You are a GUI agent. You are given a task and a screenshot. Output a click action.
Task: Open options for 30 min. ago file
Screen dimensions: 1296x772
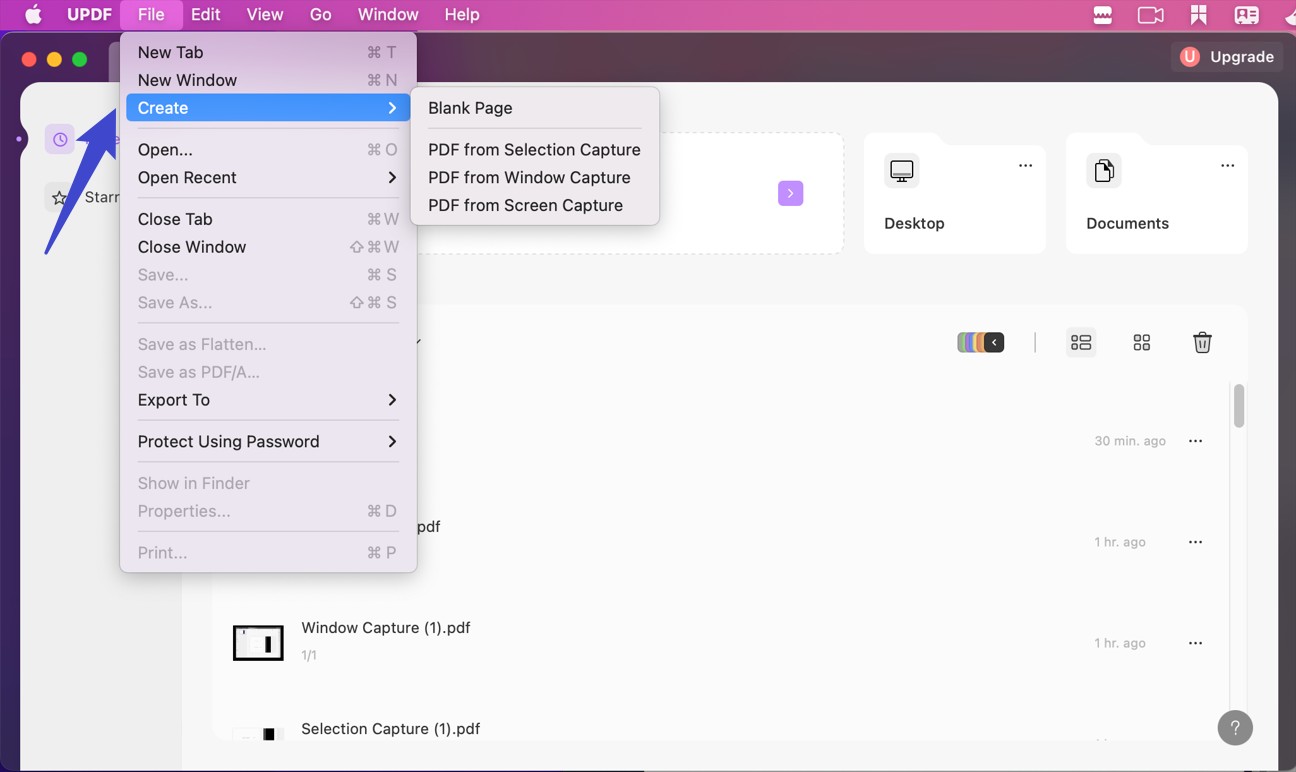[x=1195, y=441]
